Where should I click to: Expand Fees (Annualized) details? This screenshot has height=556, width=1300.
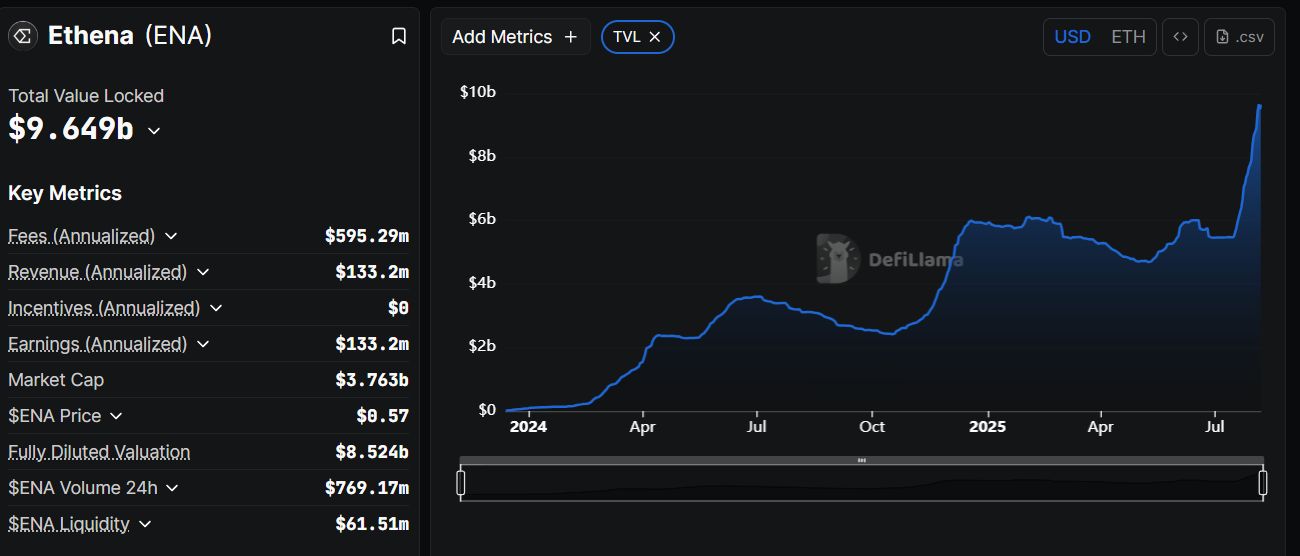171,236
